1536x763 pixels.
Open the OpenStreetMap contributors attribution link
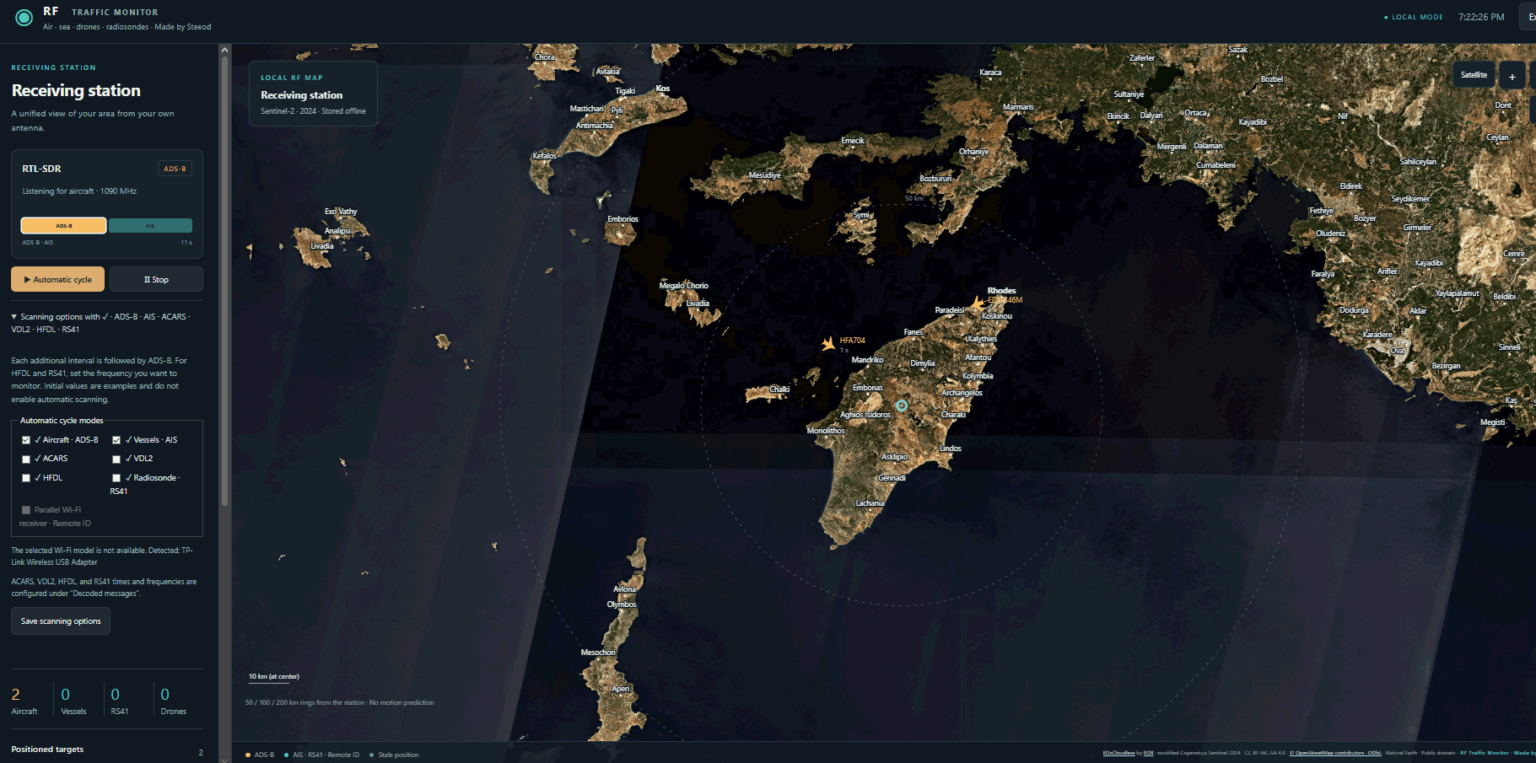[x=1335, y=753]
